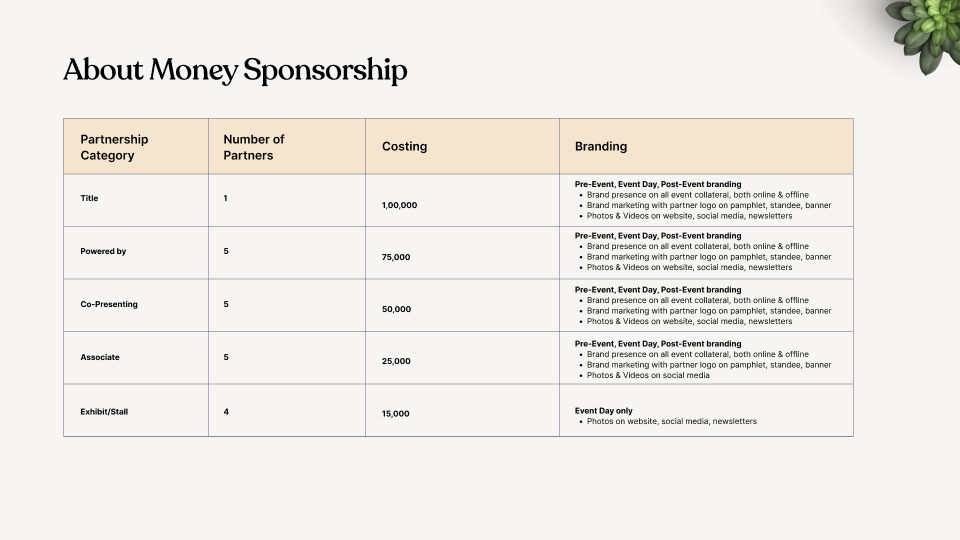Viewport: 960px width, 540px height.
Task: Select the 'Powered by' row label
Action: point(103,251)
